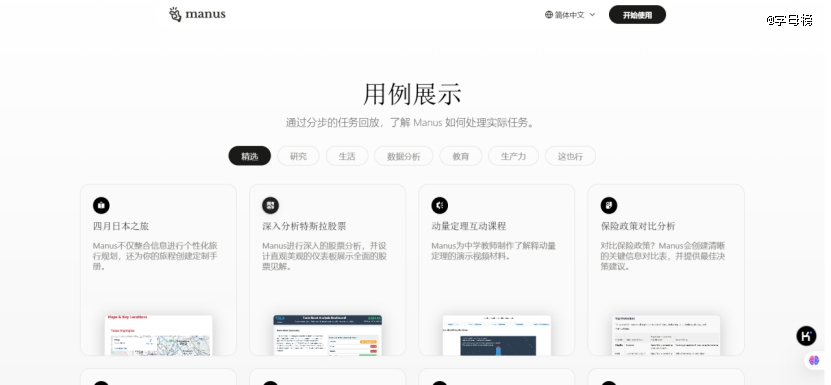Show the 教育 category
Screen dimensions: 831x385
[x=461, y=156]
